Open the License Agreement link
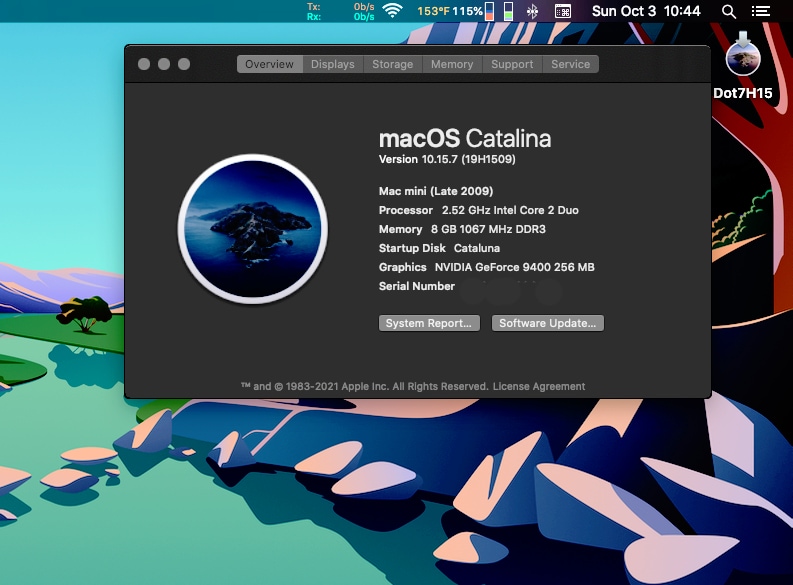Screen dimensions: 793x585 [539, 386]
